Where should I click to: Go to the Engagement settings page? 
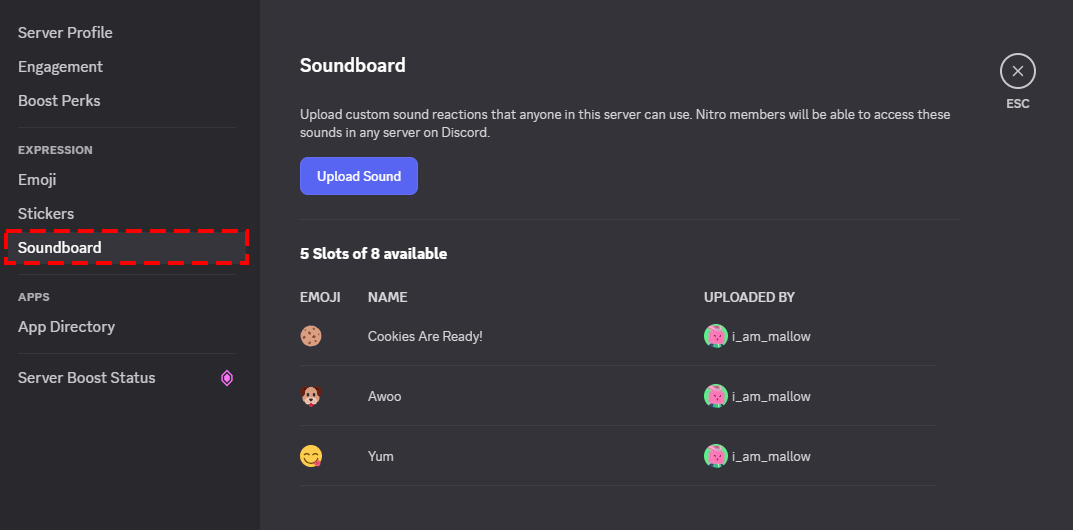(x=60, y=67)
